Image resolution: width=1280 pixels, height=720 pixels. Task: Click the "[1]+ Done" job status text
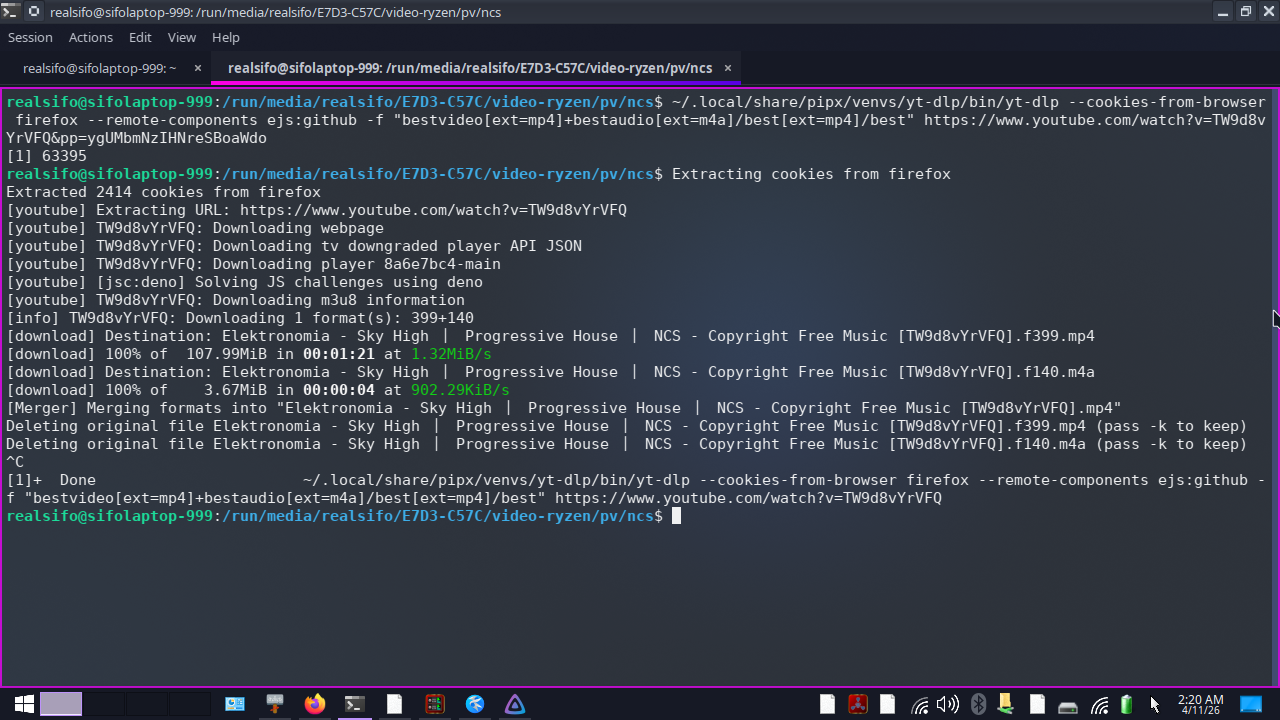51,480
